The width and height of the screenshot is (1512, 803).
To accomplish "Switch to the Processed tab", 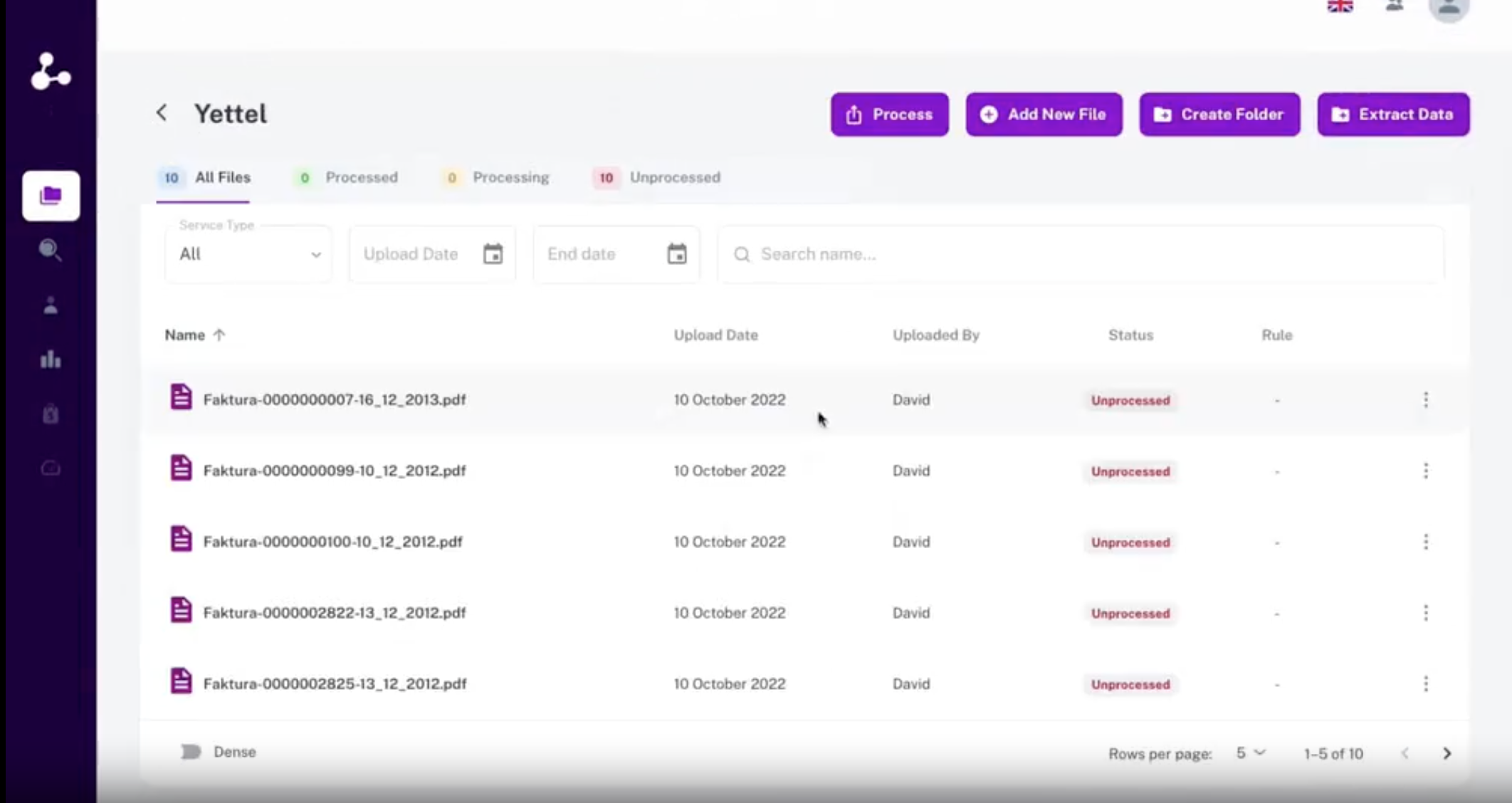I will pyautogui.click(x=347, y=177).
